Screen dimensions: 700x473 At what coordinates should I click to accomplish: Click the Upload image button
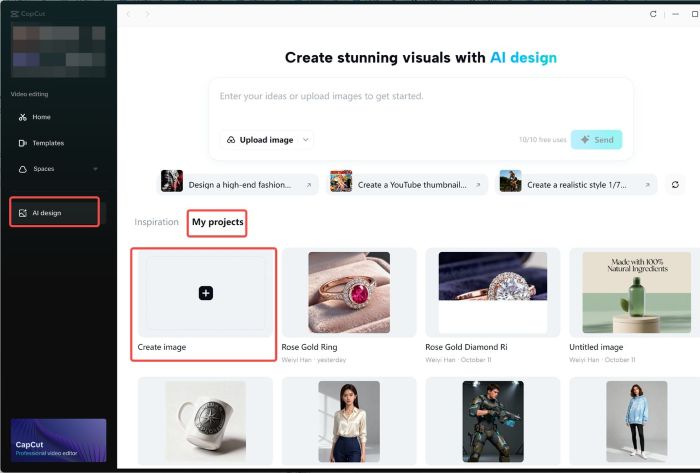pos(259,140)
